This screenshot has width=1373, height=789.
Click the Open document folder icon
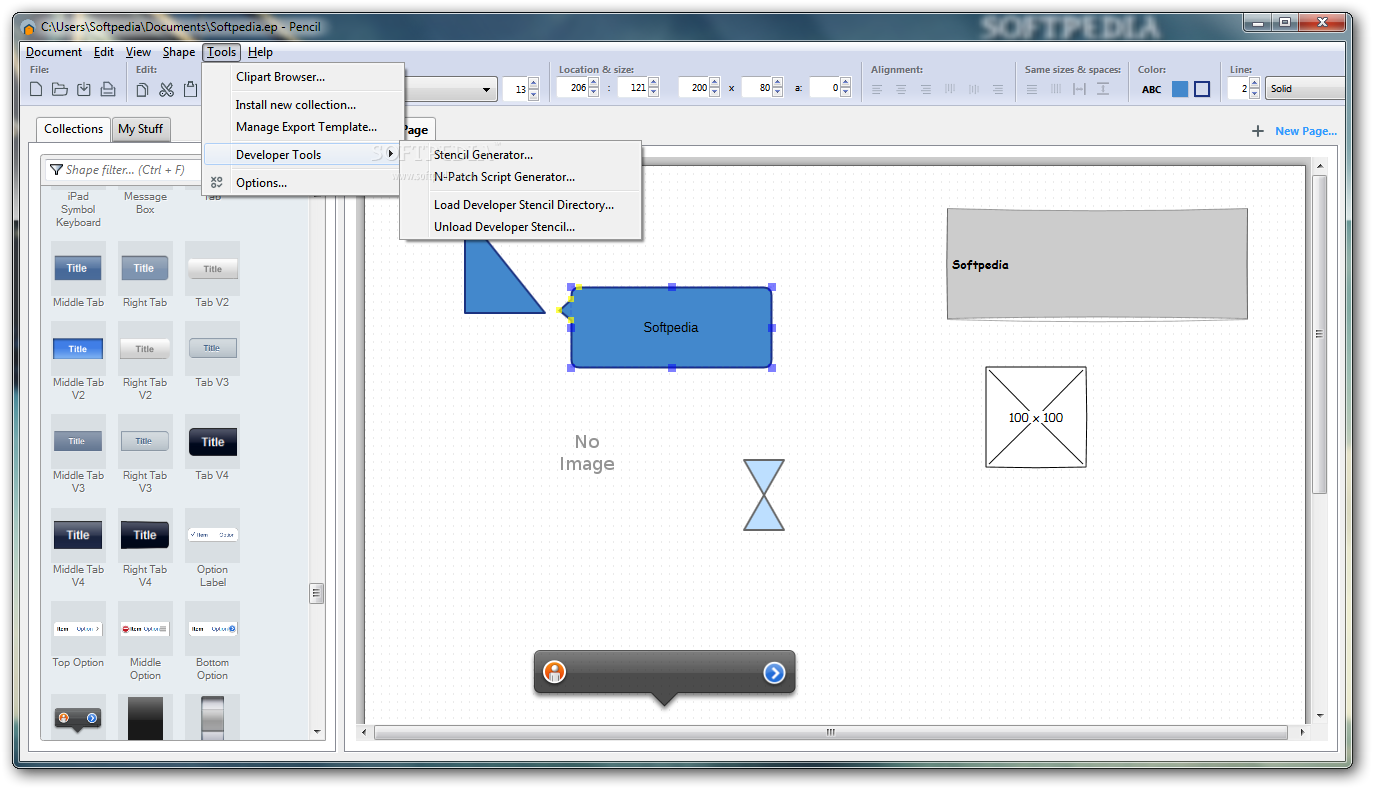(x=60, y=89)
